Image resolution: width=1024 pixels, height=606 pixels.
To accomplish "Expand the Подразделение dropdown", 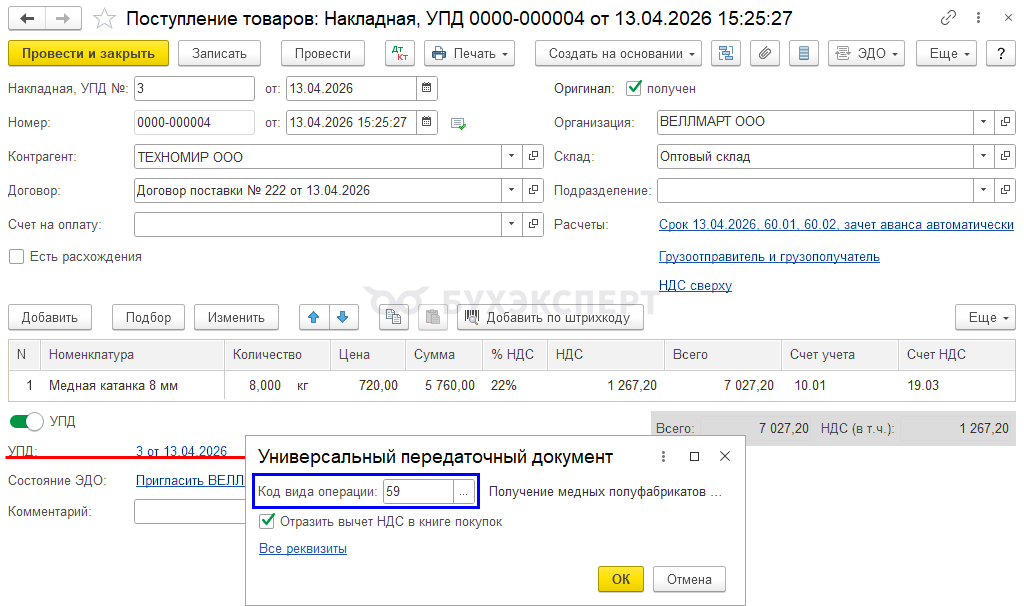I will click(x=984, y=190).
